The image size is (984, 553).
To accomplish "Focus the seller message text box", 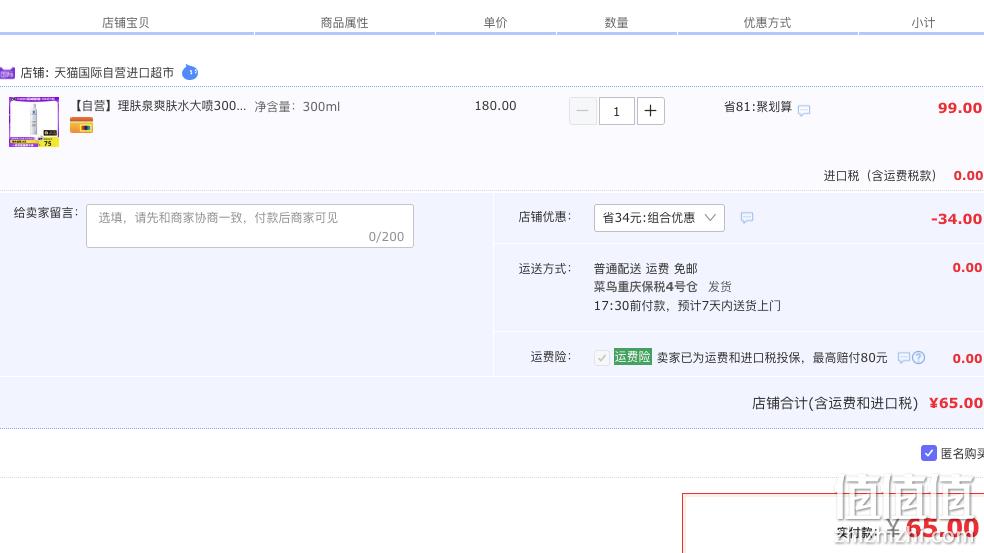I will (250, 226).
